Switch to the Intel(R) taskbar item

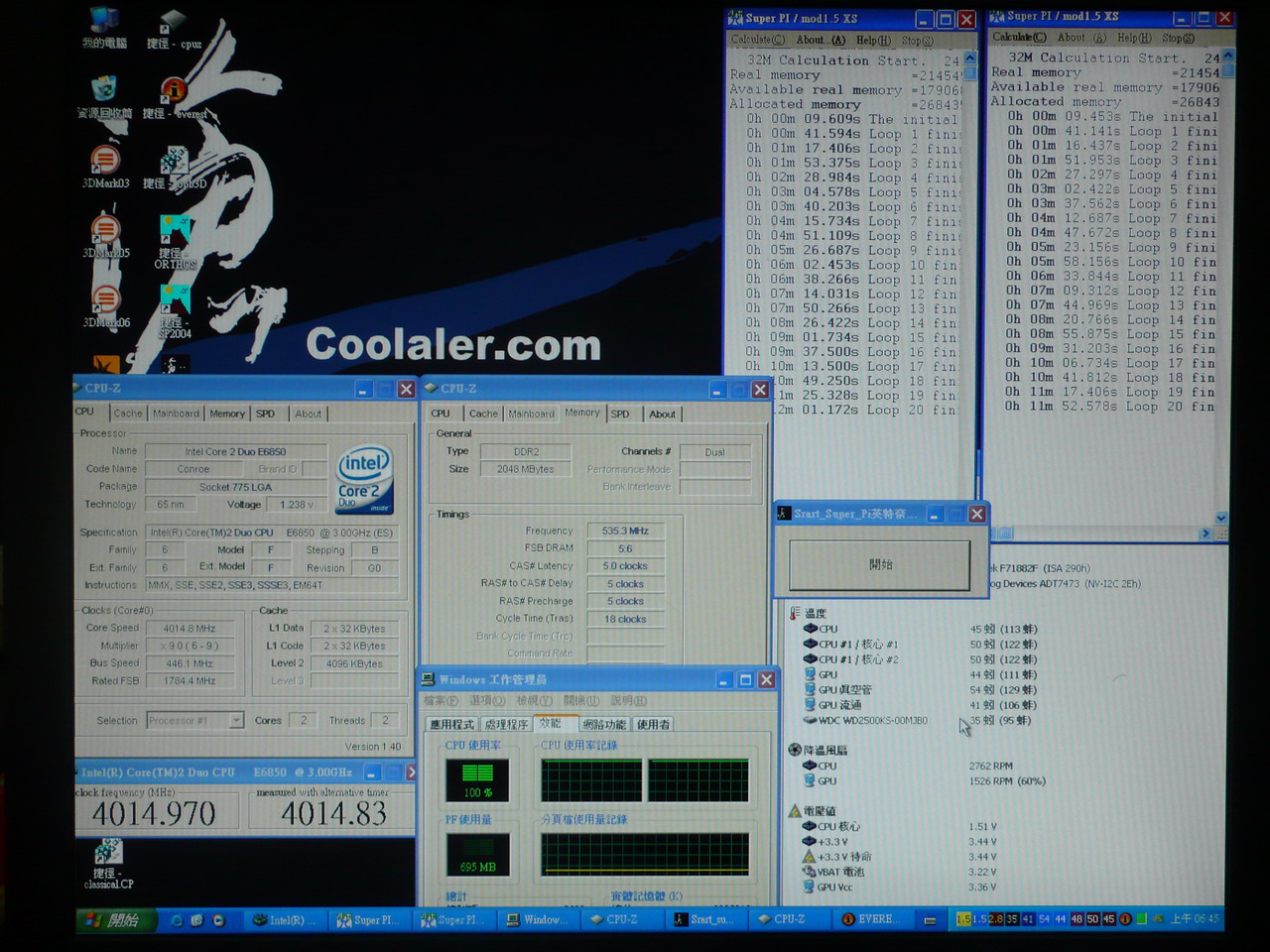tap(283, 920)
